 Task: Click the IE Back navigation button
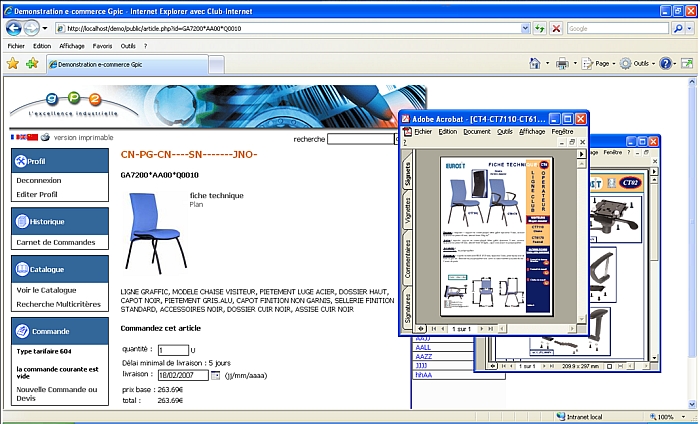click(13, 28)
